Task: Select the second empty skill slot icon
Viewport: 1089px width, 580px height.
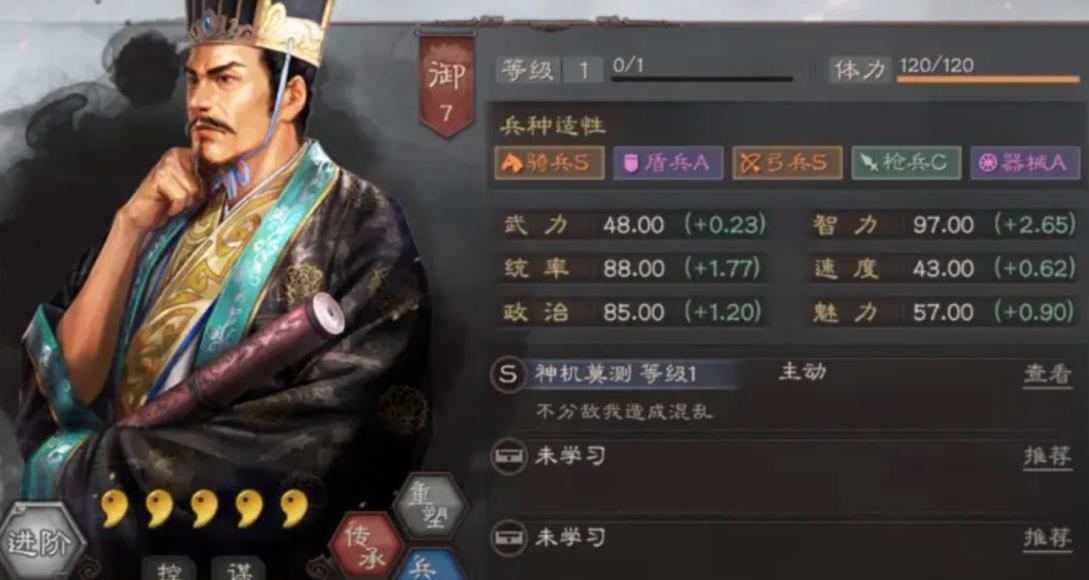Action: coord(508,538)
